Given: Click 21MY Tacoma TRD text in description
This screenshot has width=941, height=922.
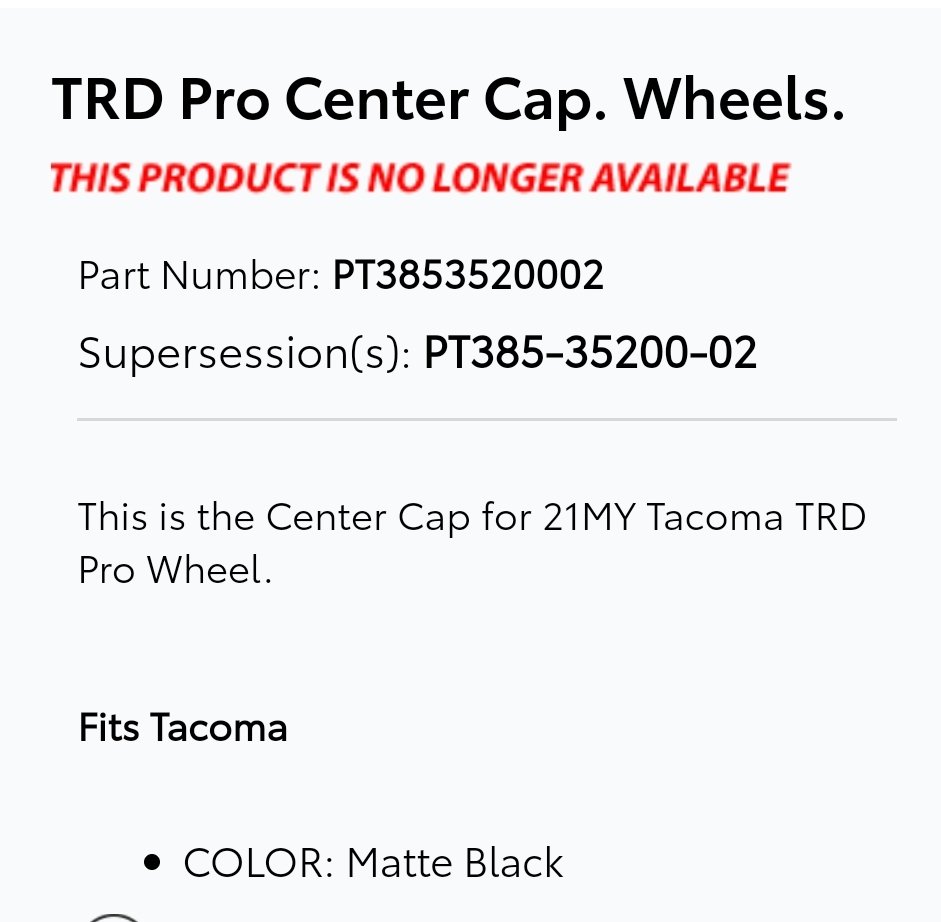Looking at the screenshot, I should (x=705, y=517).
